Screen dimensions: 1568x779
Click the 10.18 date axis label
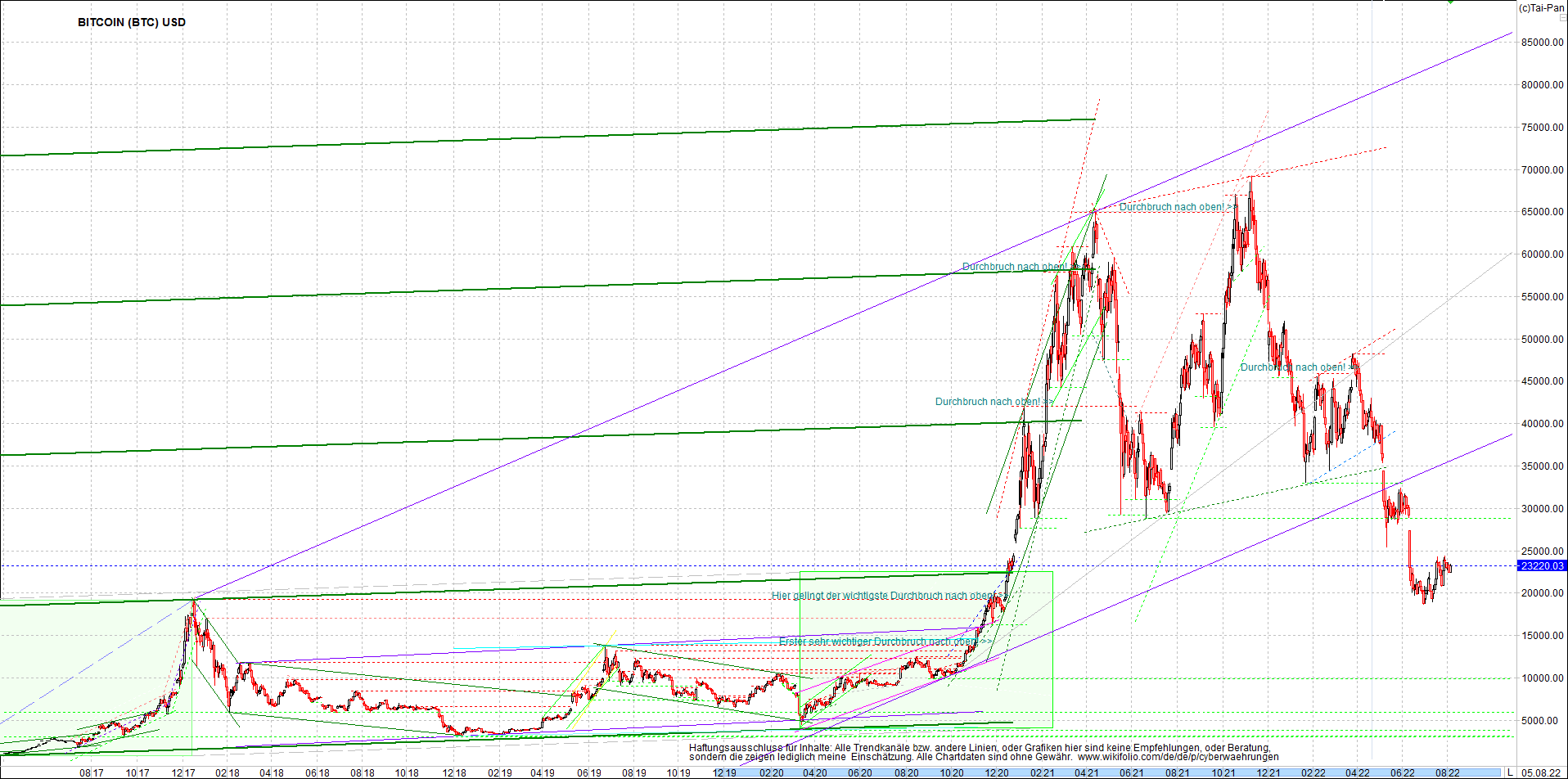tap(407, 772)
